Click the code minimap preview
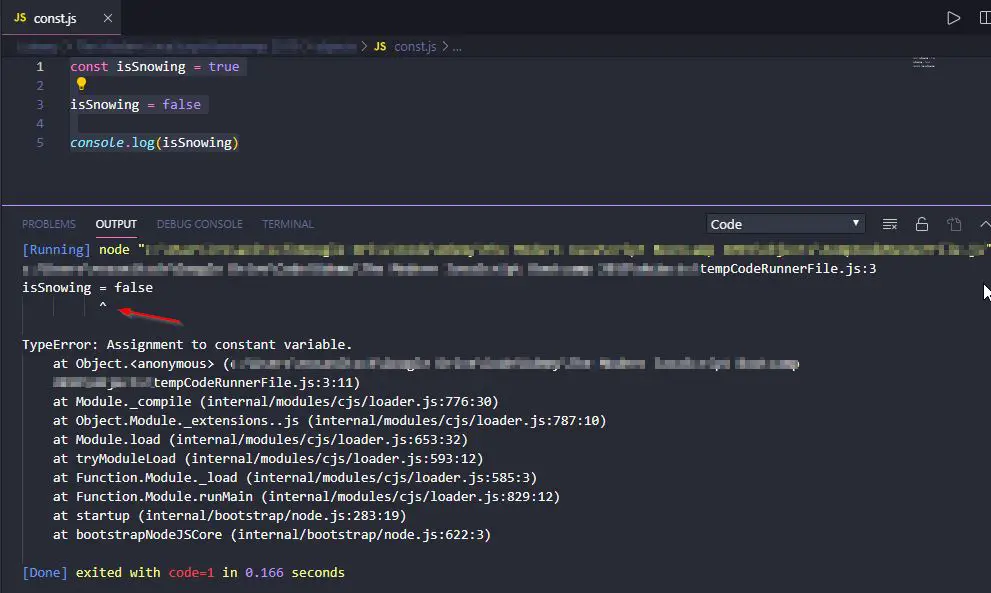The height and width of the screenshot is (593, 991). pos(923,62)
